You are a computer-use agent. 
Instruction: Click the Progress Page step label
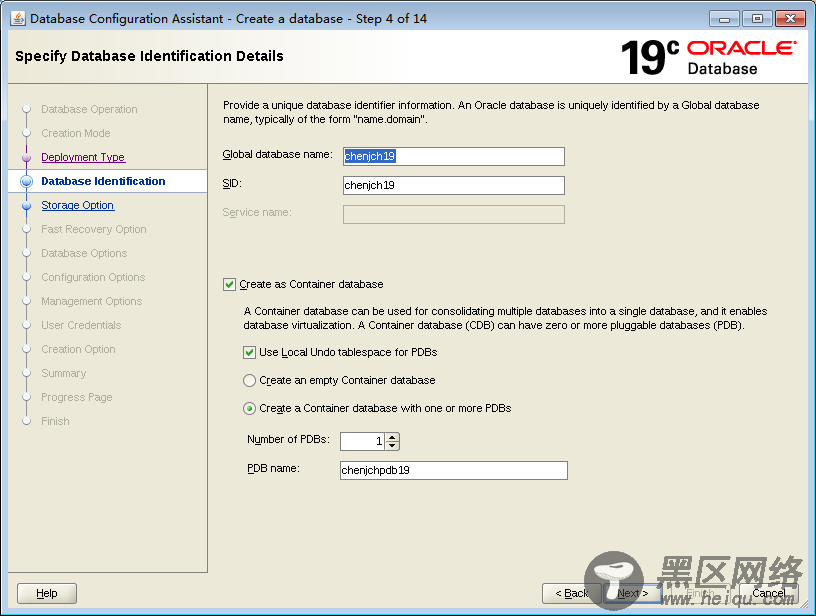pyautogui.click(x=77, y=397)
